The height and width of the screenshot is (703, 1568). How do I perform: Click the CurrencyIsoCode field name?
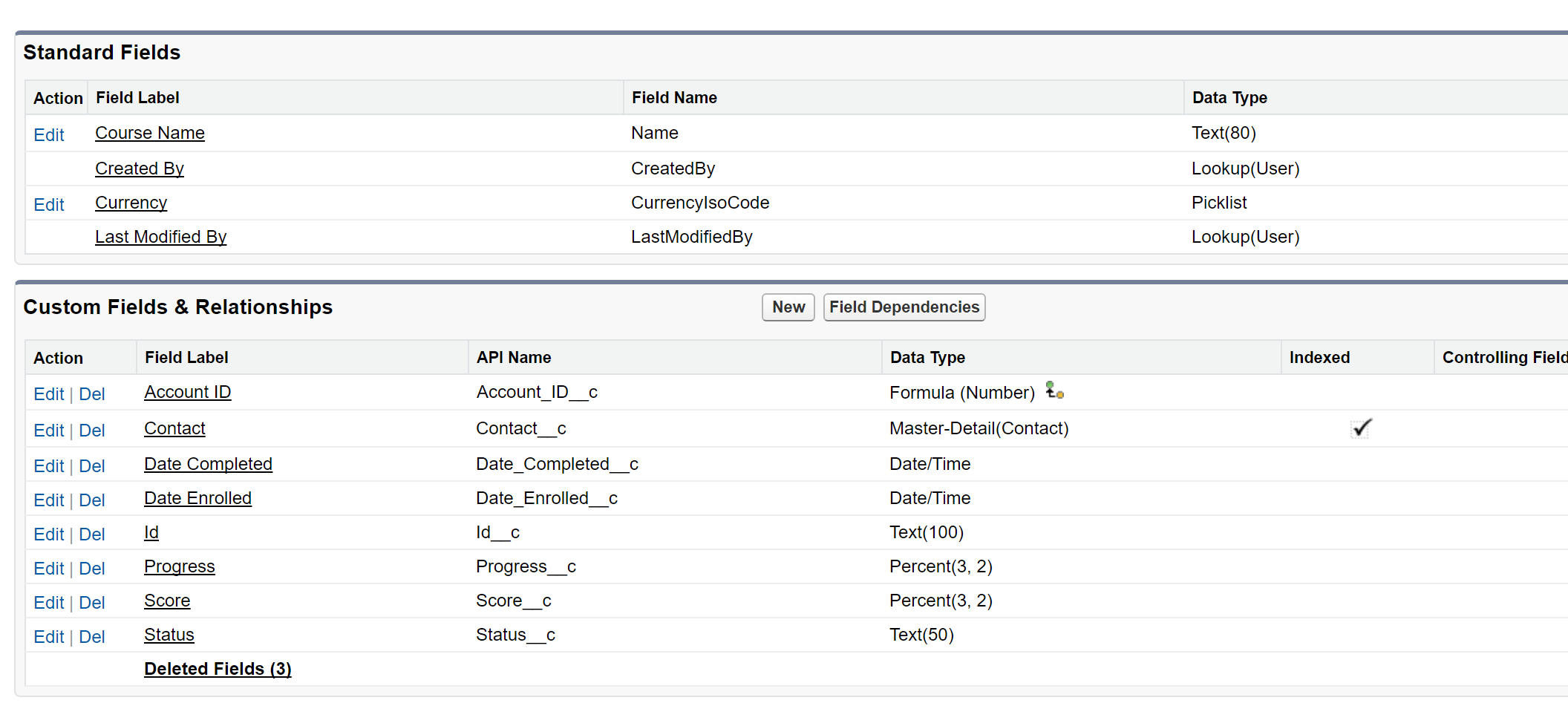coord(700,203)
